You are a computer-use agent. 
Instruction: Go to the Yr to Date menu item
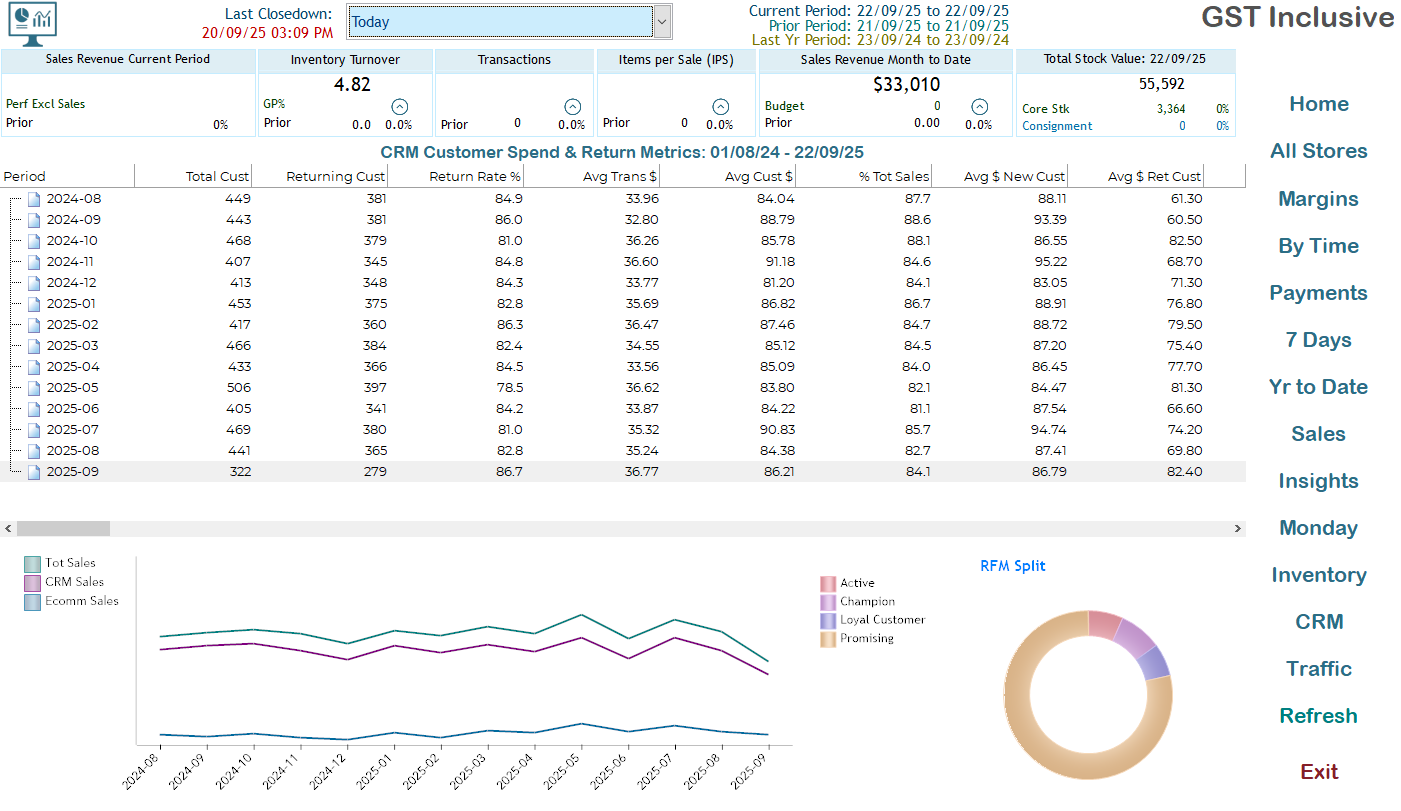click(x=1318, y=387)
